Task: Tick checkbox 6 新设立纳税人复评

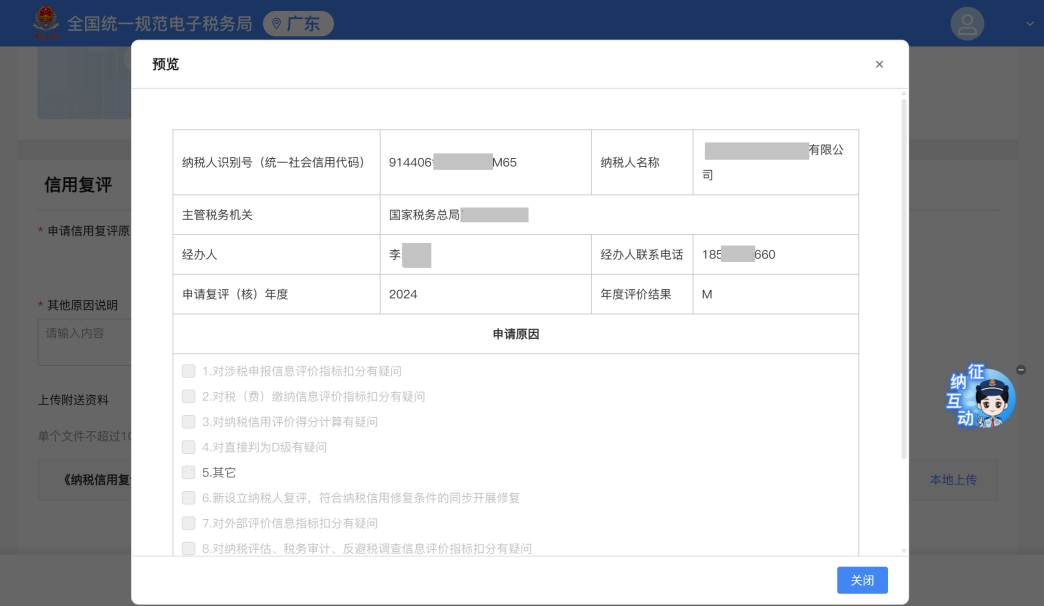Action: pos(189,498)
